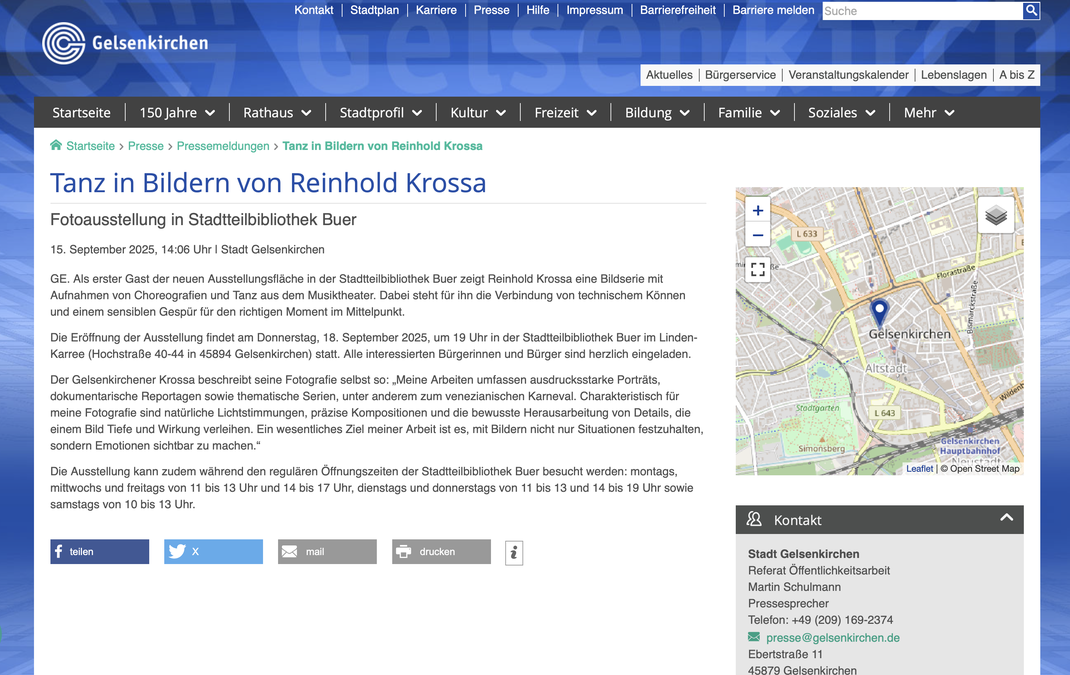Screen dimensions: 1070x675
Task: Open the Kontakt link in top bar
Action: (x=314, y=10)
